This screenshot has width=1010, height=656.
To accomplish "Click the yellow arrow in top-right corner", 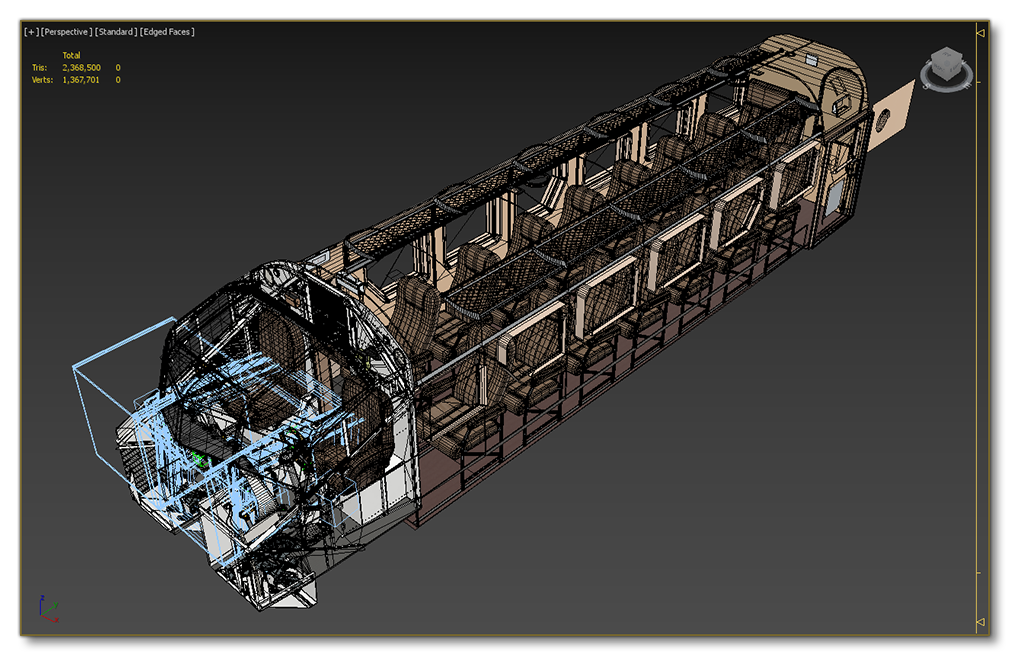I will click(979, 33).
